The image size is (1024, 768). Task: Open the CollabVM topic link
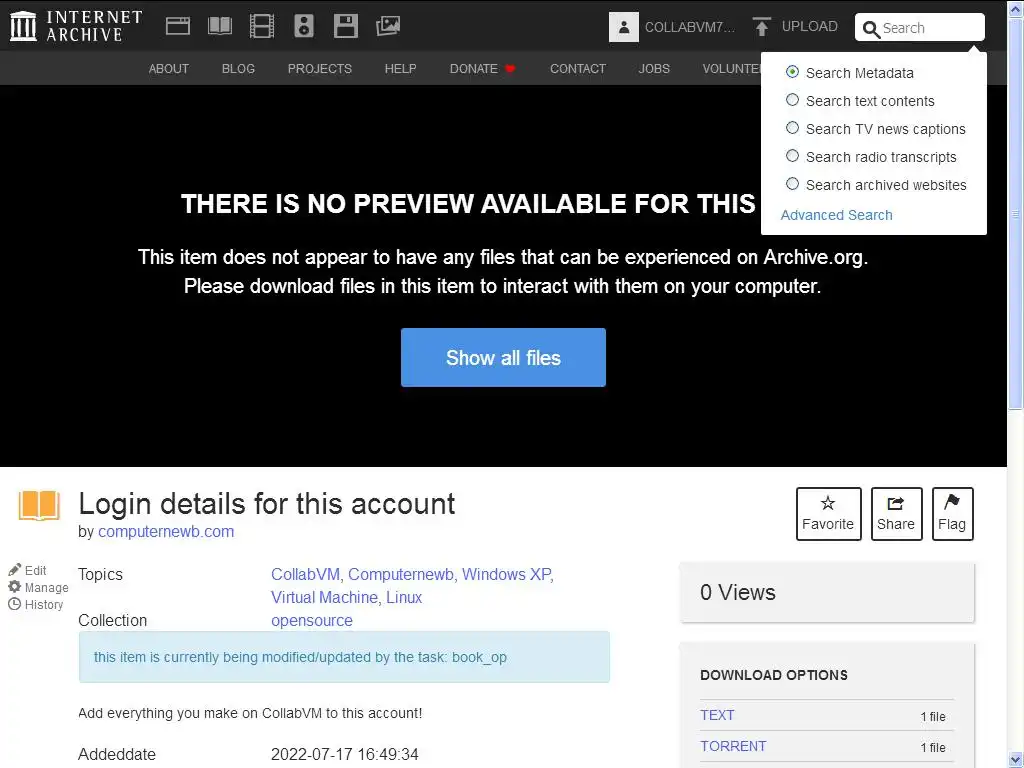click(306, 574)
